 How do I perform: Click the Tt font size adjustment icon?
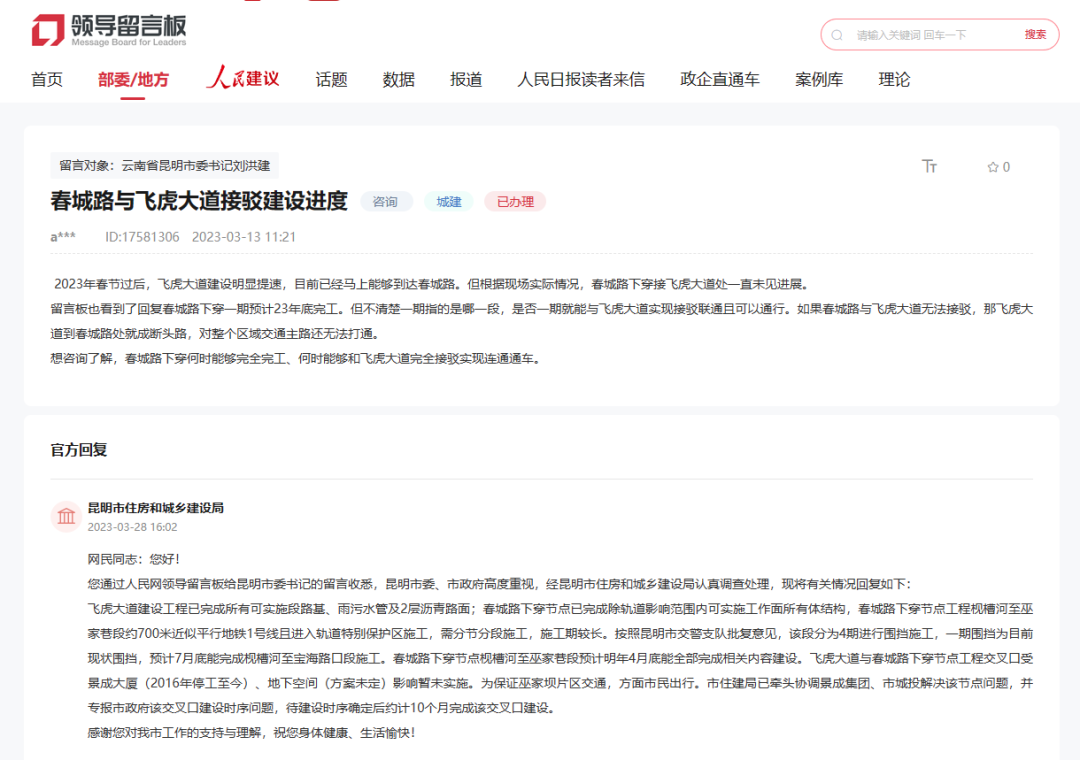coord(930,167)
